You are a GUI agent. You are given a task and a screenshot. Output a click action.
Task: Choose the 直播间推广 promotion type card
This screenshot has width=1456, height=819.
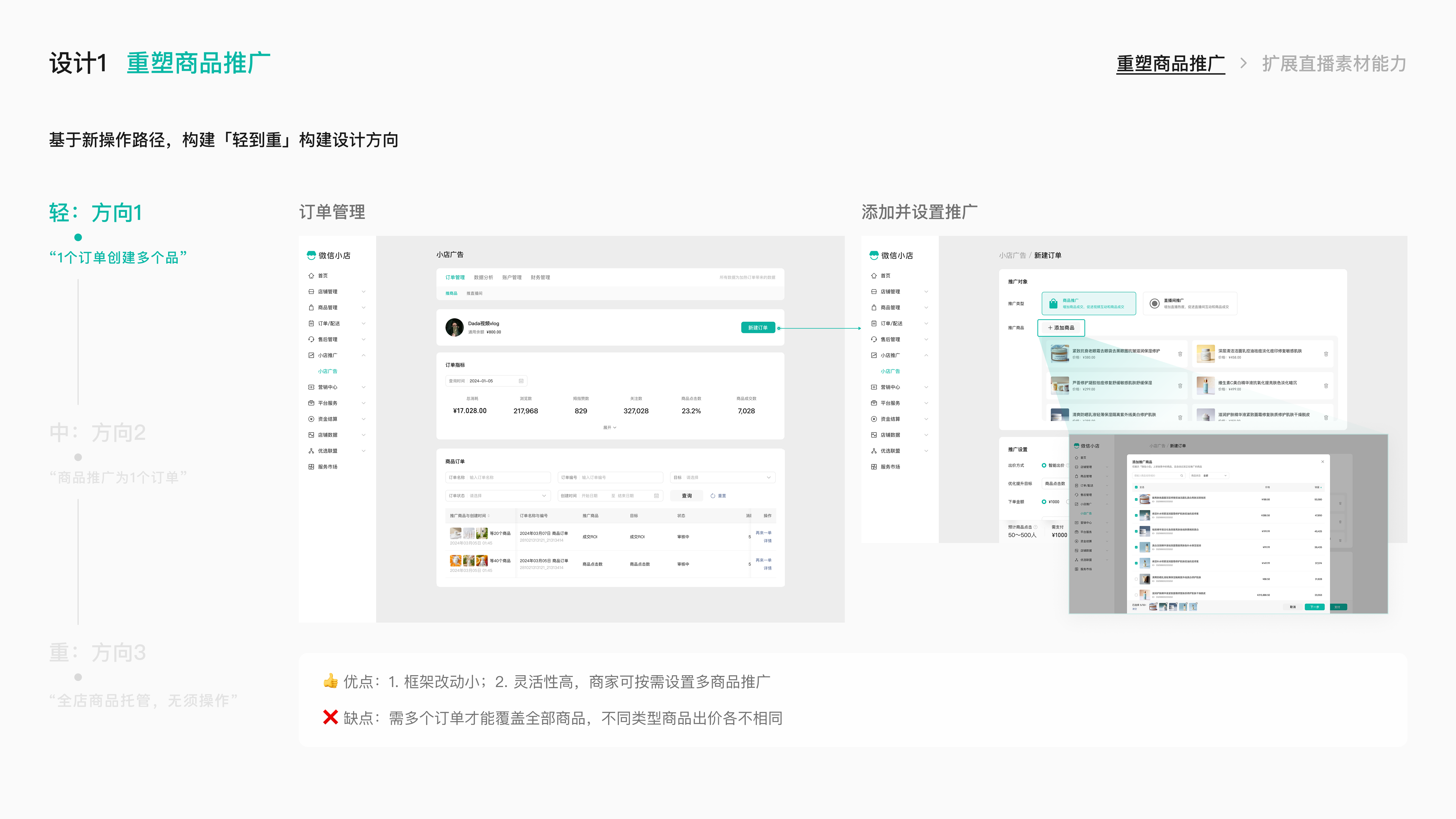1190,304
